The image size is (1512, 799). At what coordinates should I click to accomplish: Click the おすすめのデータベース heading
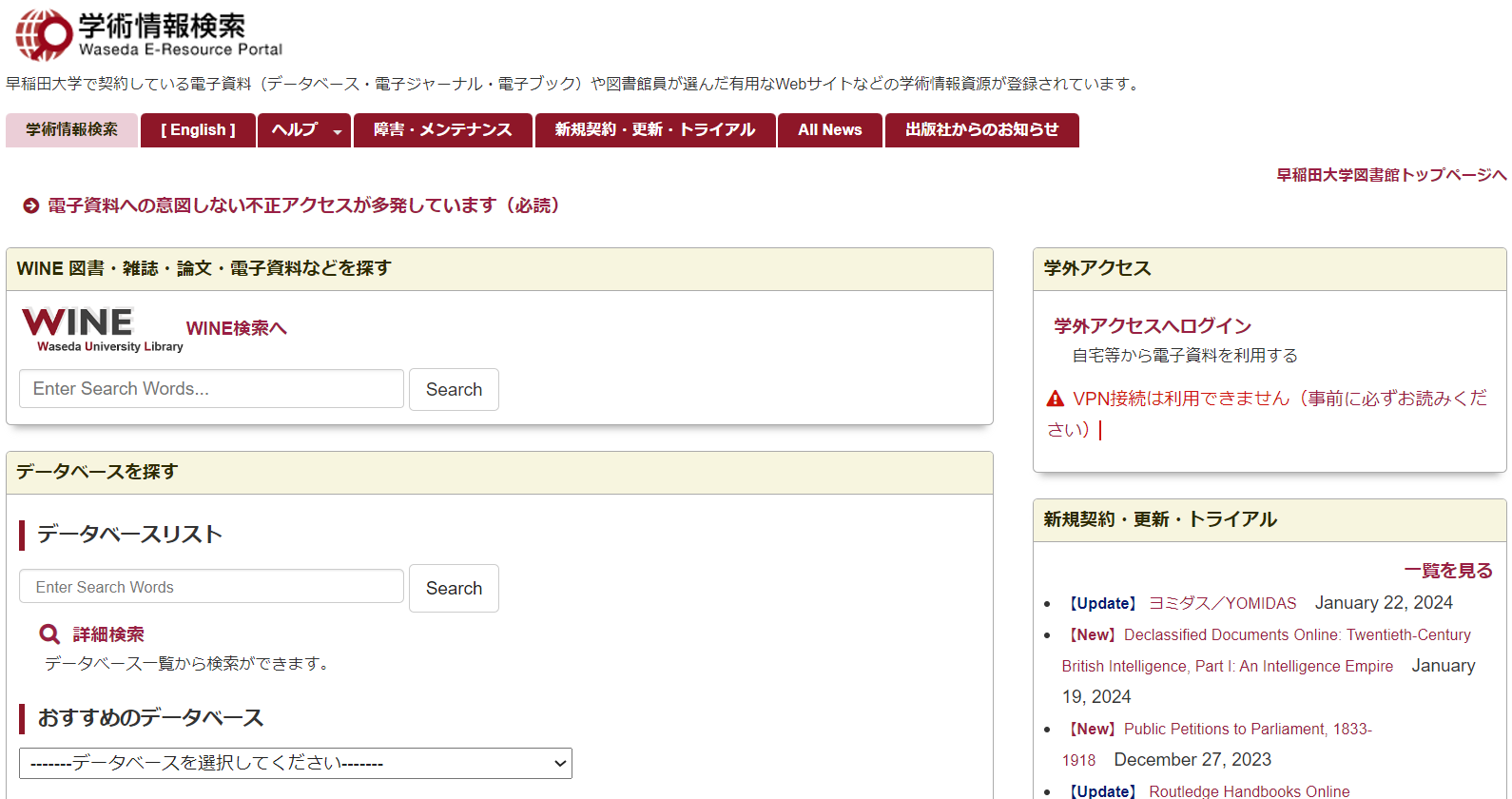click(150, 718)
